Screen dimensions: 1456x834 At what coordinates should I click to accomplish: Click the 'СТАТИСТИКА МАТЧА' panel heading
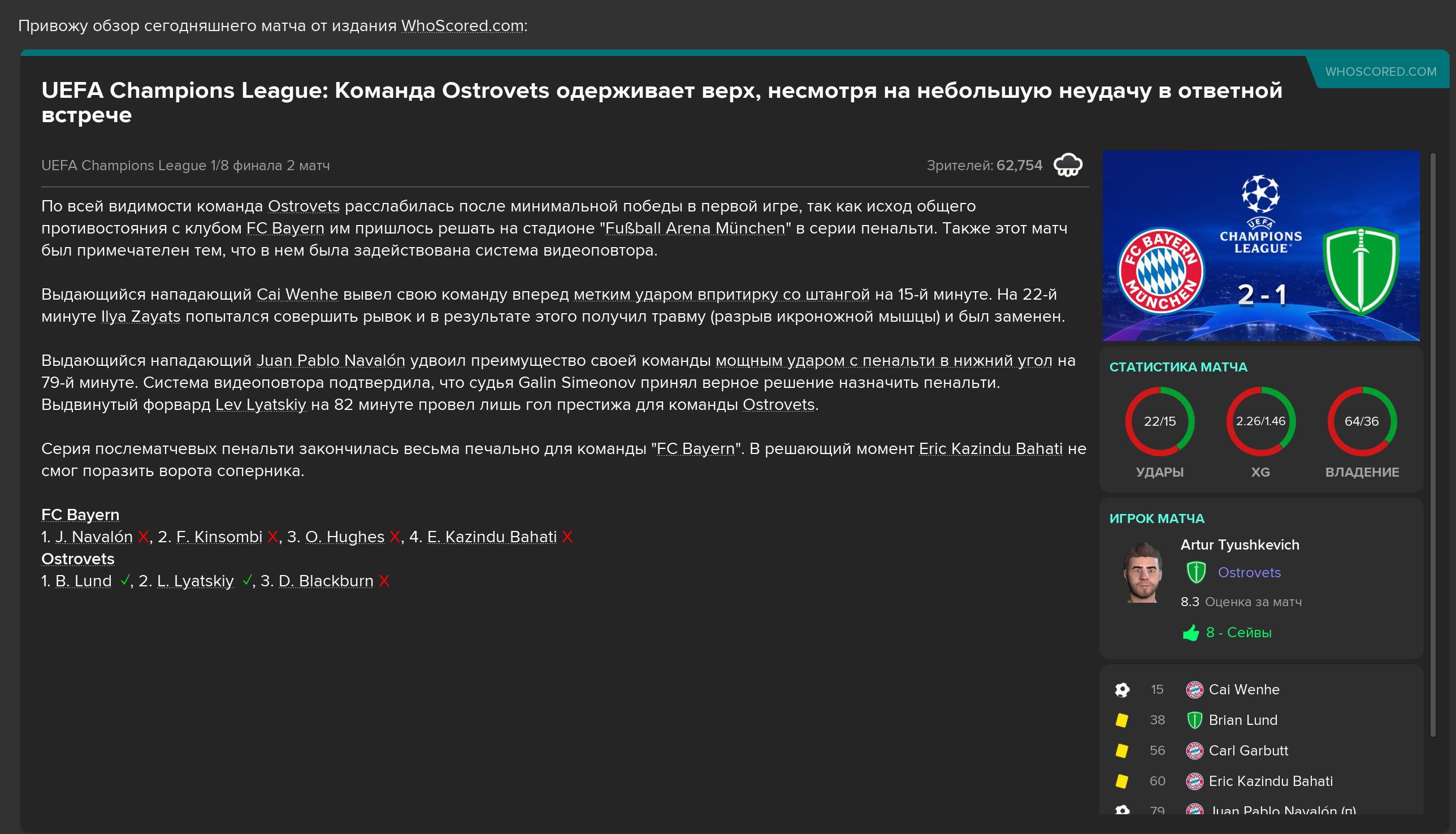click(1178, 367)
